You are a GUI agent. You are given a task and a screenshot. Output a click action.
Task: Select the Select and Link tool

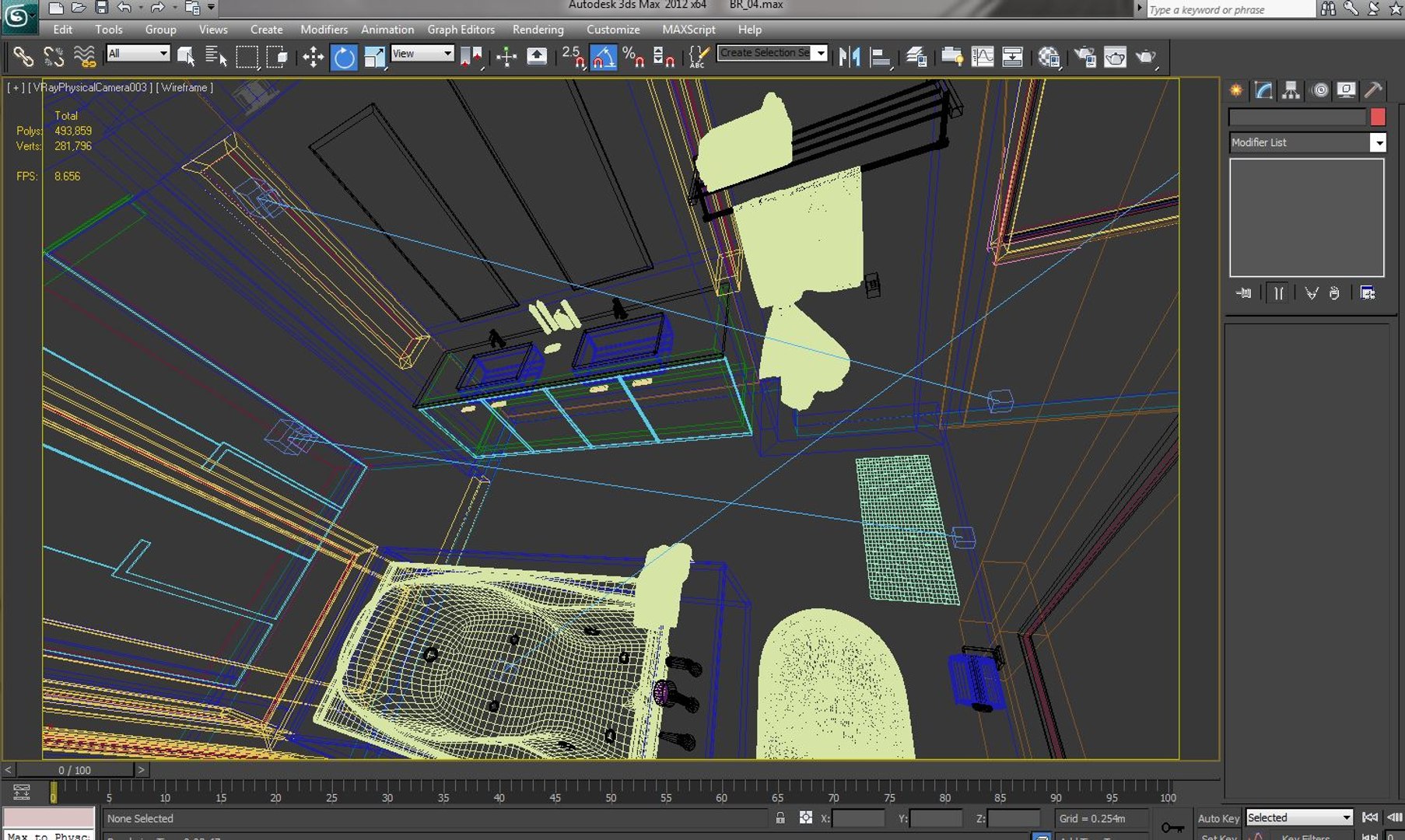click(23, 57)
